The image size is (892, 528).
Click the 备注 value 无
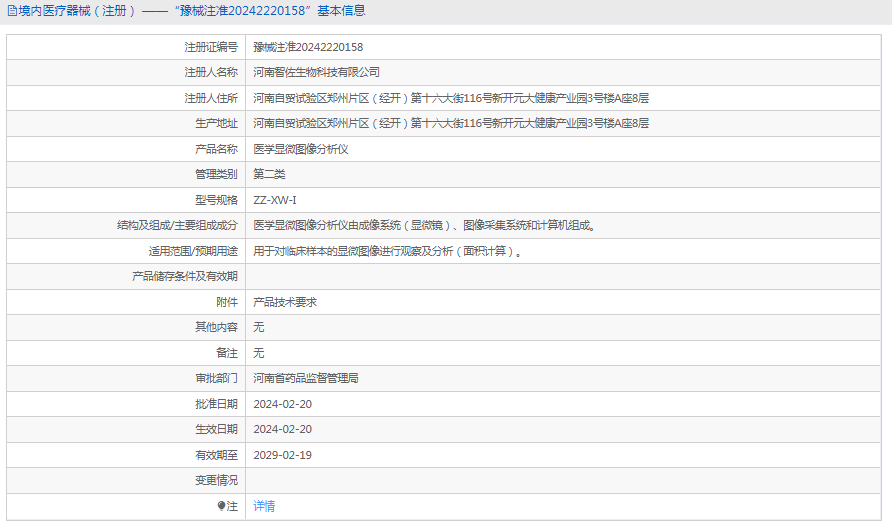(x=258, y=353)
